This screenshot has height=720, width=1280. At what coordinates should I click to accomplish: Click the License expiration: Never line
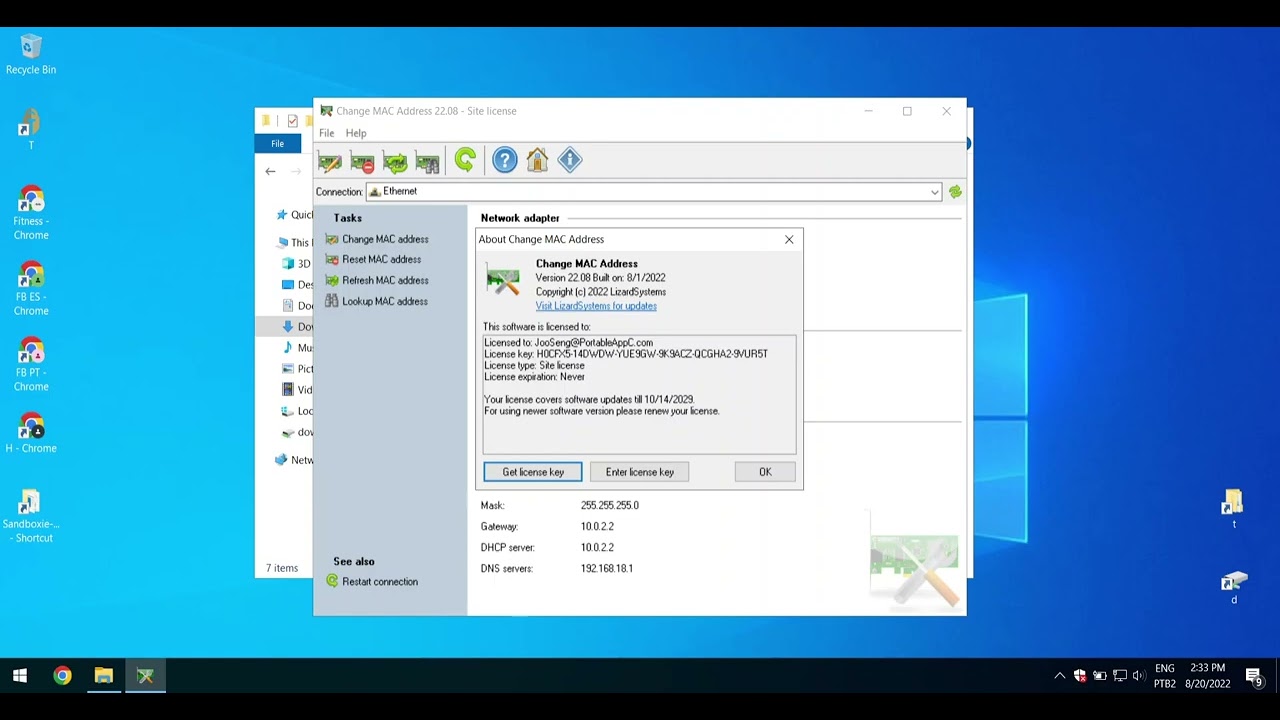click(x=534, y=377)
